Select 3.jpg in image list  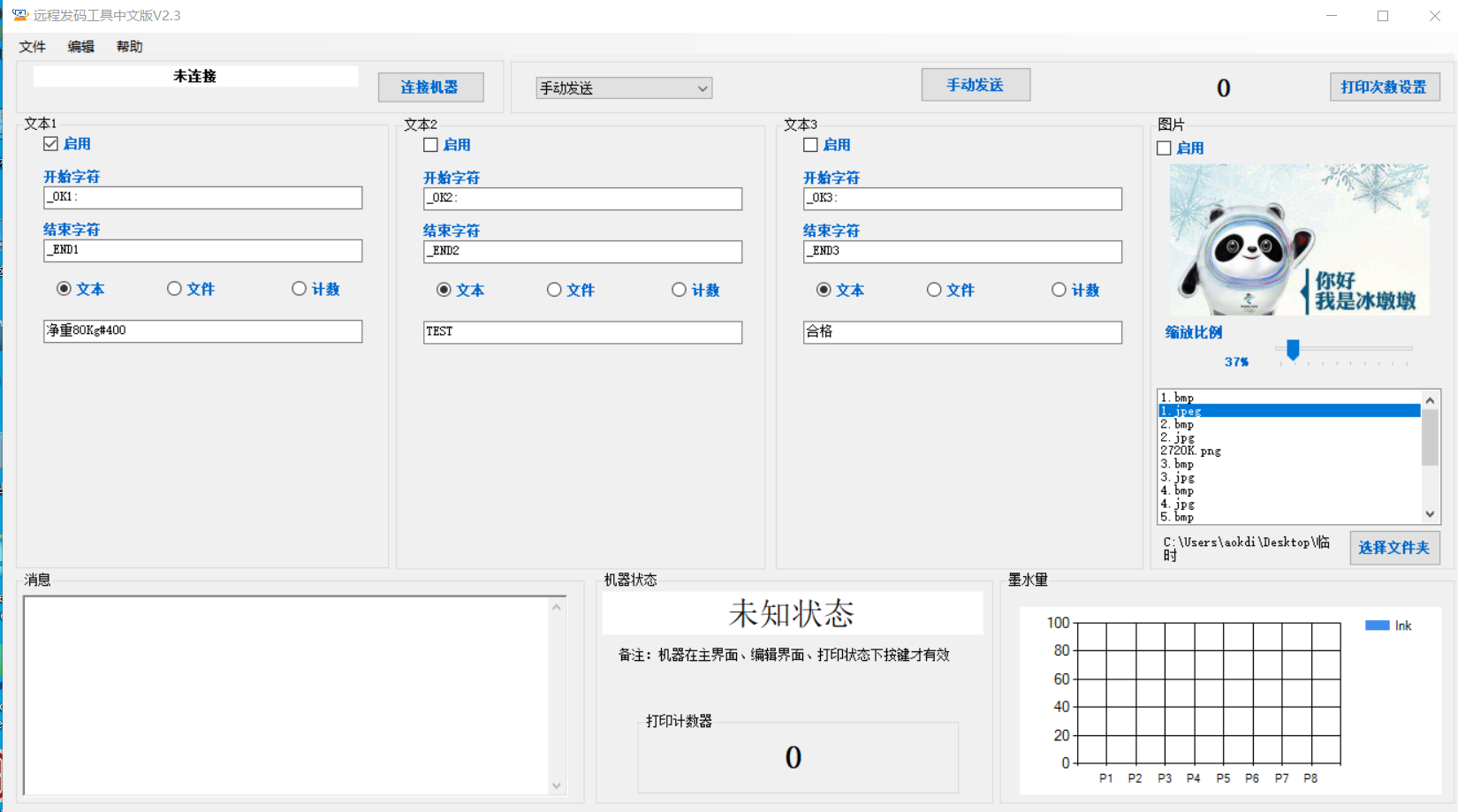tap(1289, 477)
